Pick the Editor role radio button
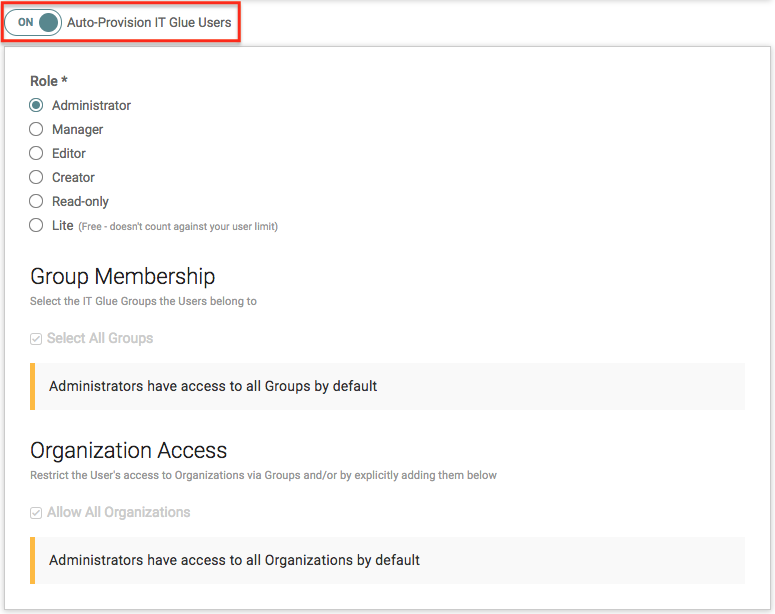The image size is (775, 614). click(x=36, y=153)
